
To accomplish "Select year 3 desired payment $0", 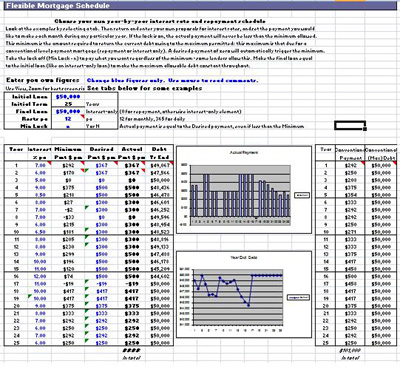I will 102,180.
